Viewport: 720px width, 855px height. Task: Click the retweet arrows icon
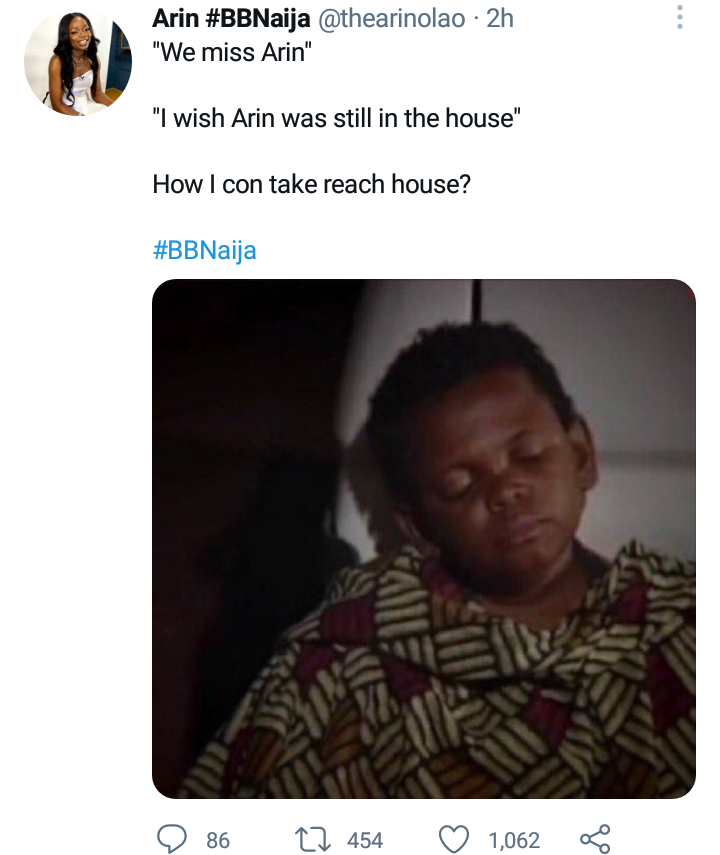pos(313,840)
